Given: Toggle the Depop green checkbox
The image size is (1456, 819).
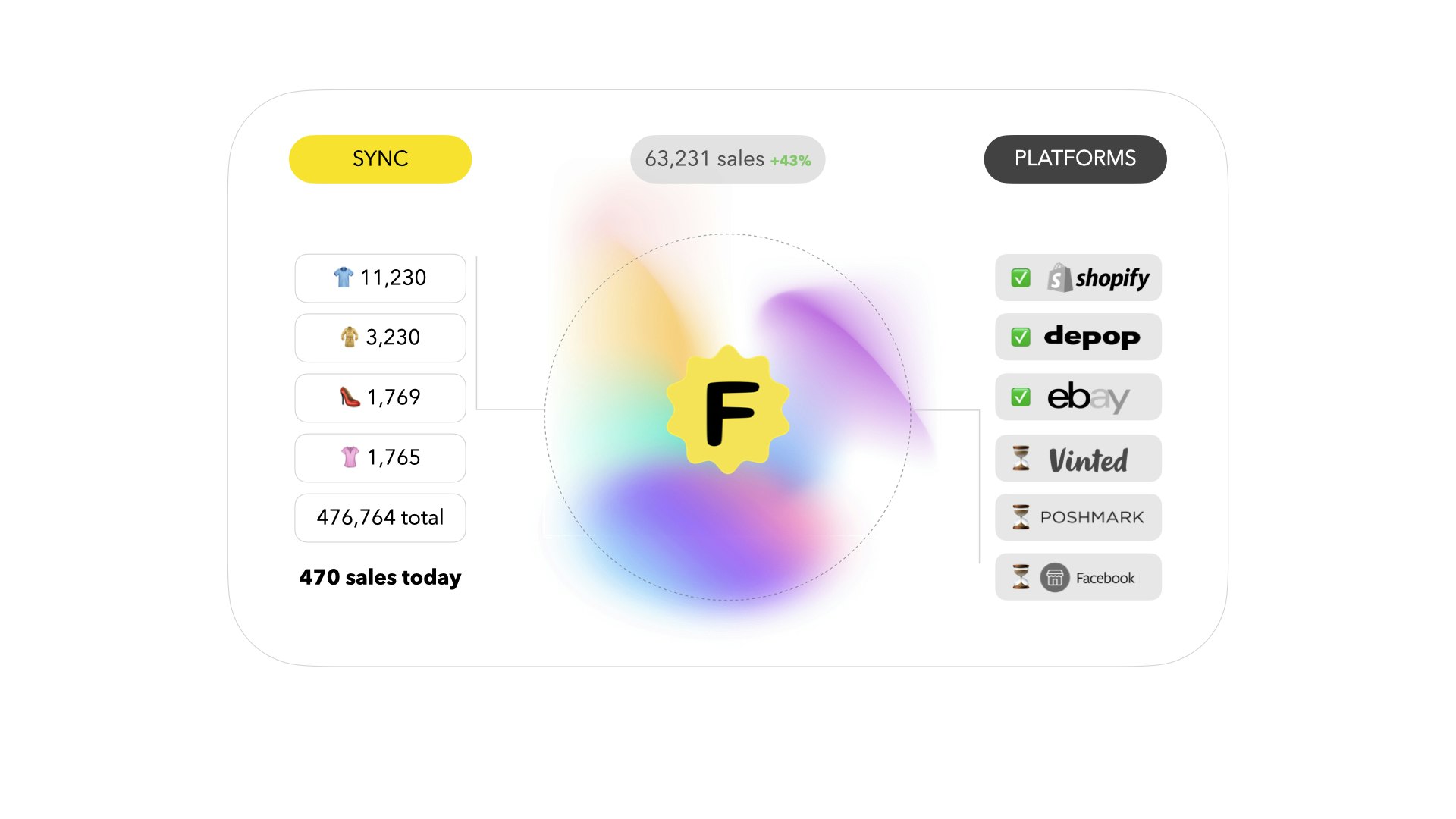Looking at the screenshot, I should click(1021, 337).
